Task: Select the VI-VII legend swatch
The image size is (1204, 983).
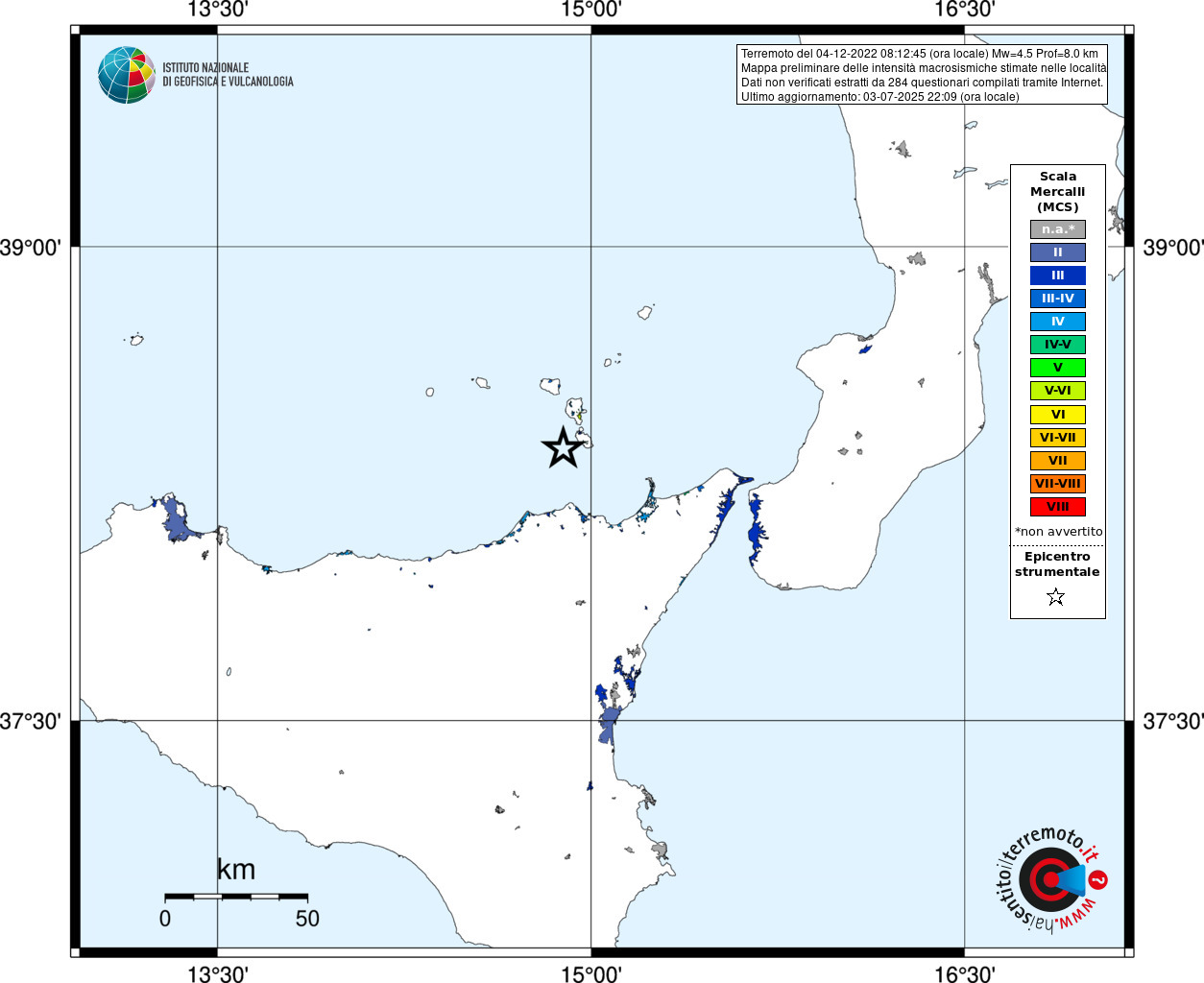Action: 1058,438
